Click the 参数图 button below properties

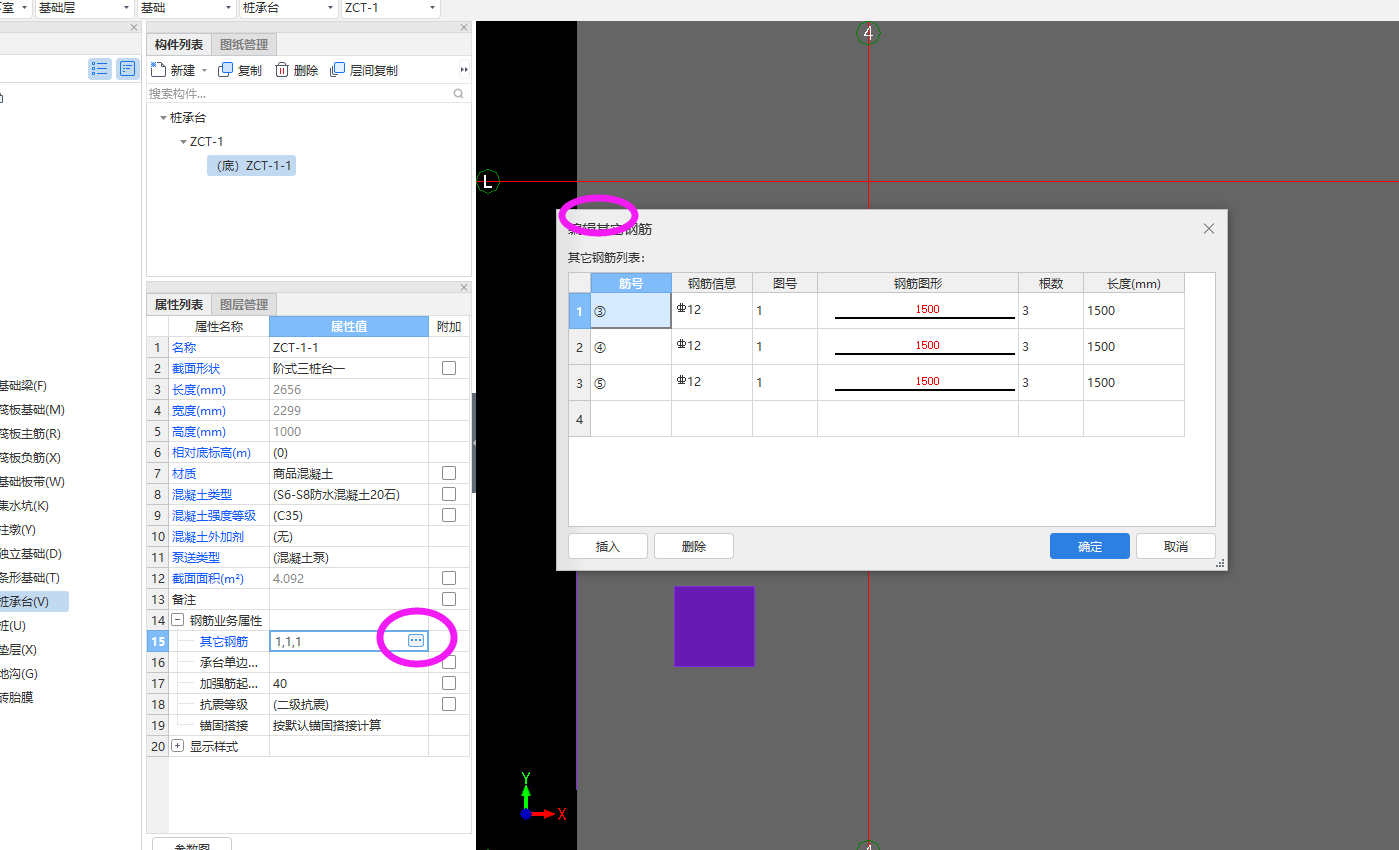click(192, 844)
